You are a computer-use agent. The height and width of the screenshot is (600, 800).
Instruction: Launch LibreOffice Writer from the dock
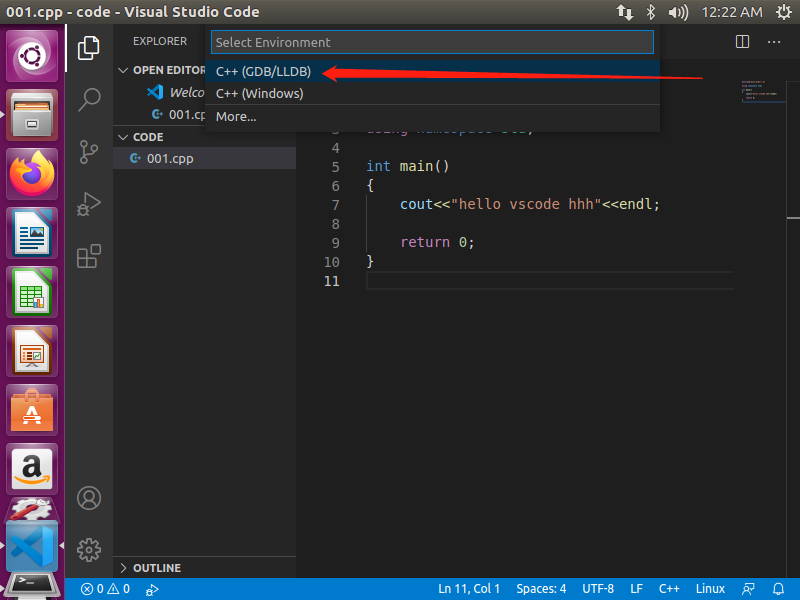coord(32,233)
